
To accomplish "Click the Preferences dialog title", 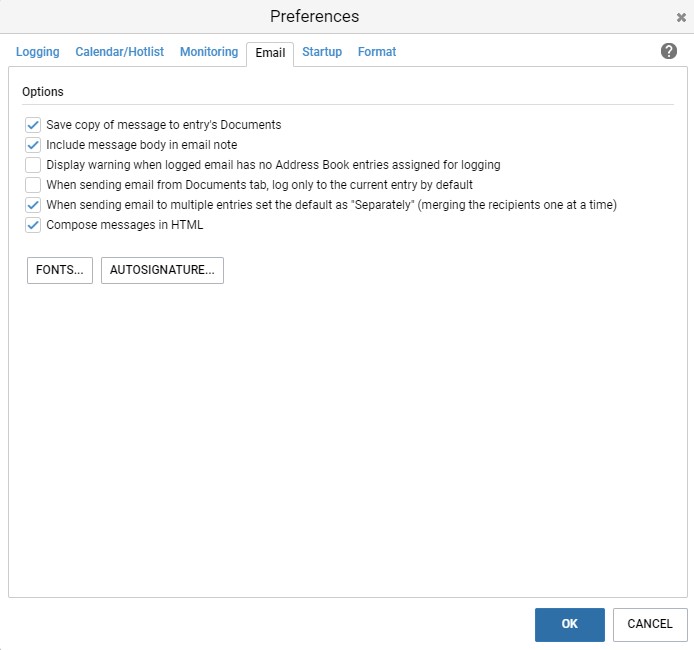I will coord(315,16).
